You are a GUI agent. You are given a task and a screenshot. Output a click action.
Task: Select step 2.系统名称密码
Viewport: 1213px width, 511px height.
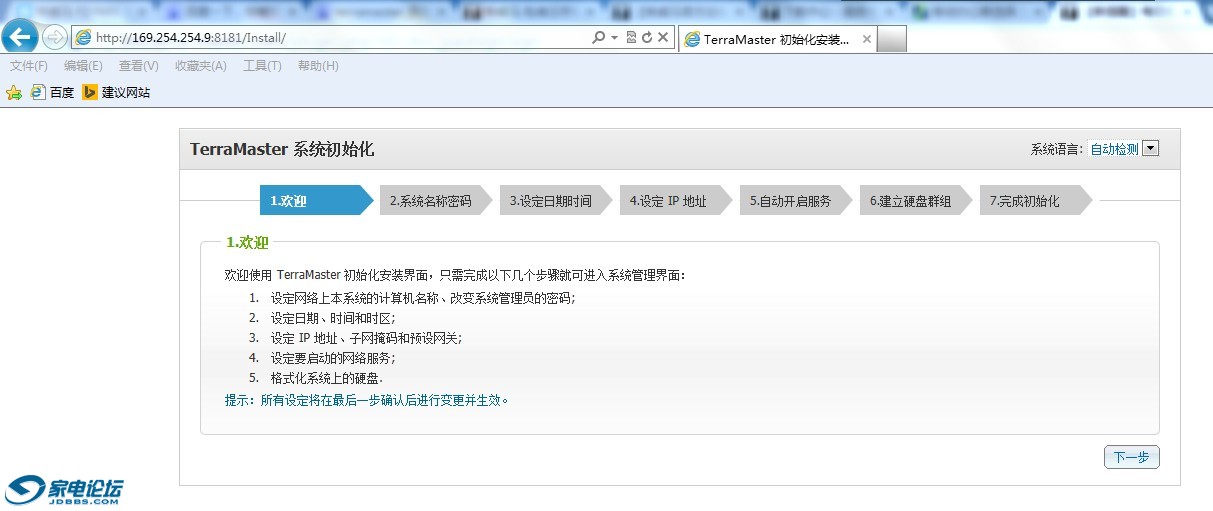(x=436, y=200)
